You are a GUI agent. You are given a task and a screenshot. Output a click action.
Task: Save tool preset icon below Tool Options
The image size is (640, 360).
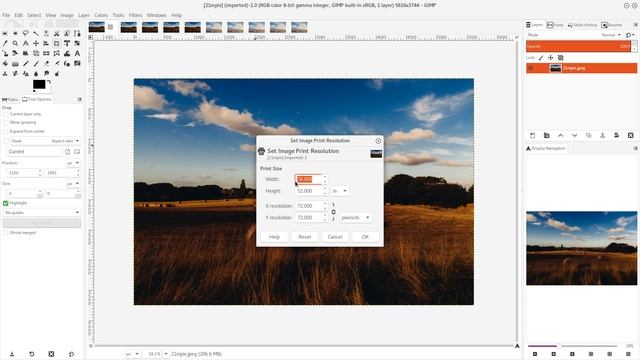tap(12, 354)
